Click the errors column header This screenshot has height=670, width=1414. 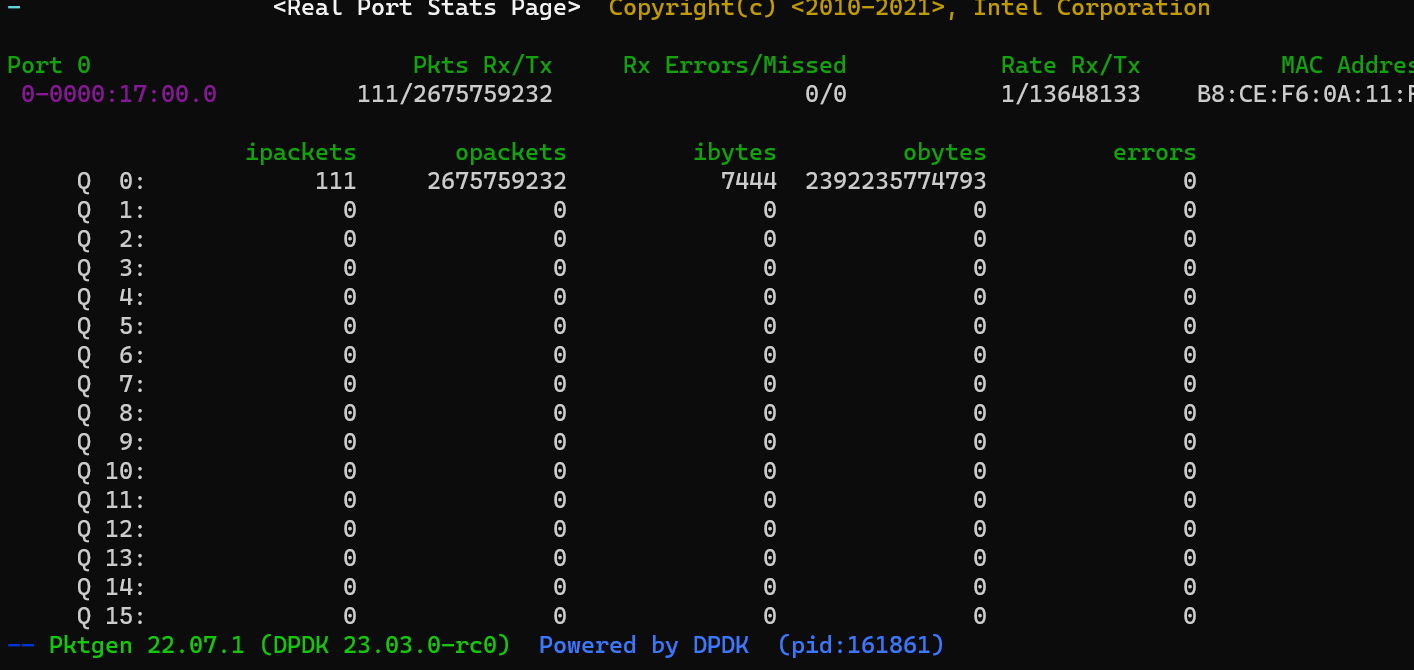coord(1154,152)
